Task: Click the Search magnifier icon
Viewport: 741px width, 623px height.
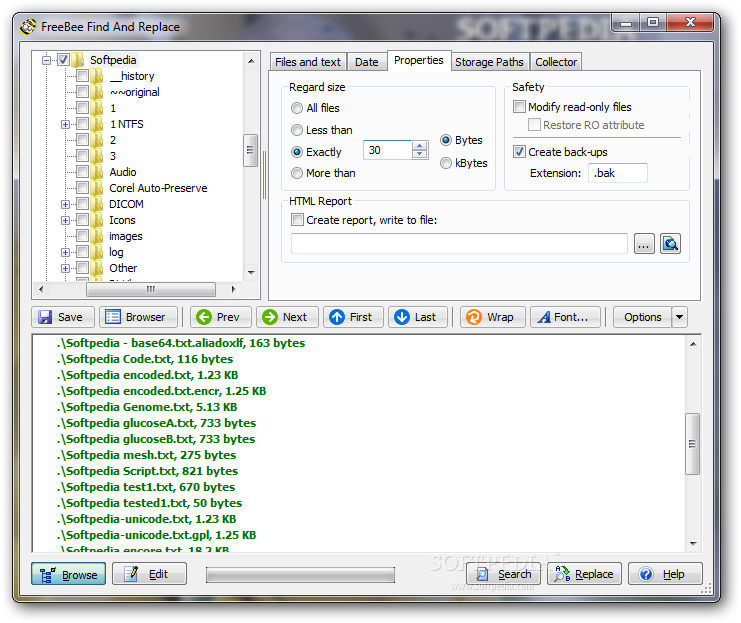Action: (x=482, y=574)
